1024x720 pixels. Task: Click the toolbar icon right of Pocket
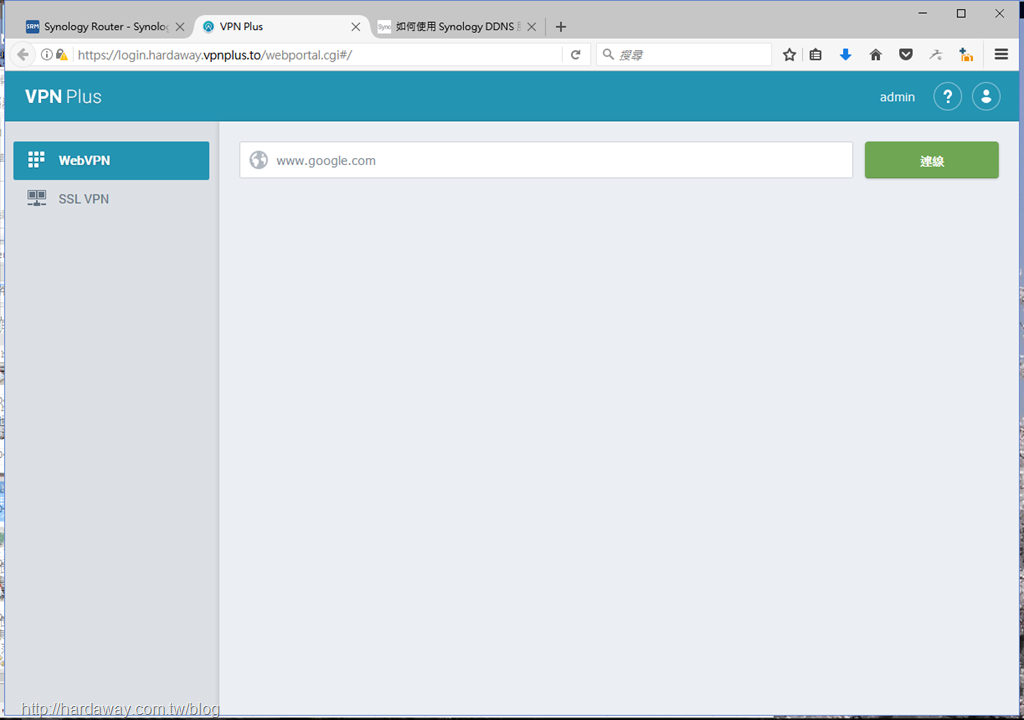pyautogui.click(x=936, y=55)
